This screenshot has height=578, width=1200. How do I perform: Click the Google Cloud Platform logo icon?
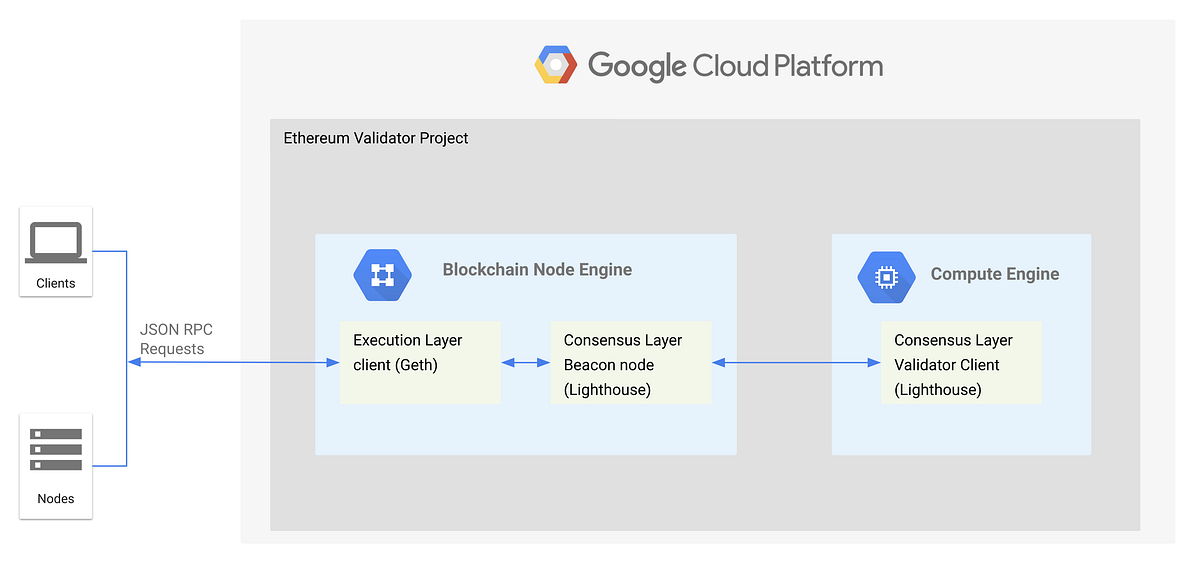[555, 64]
